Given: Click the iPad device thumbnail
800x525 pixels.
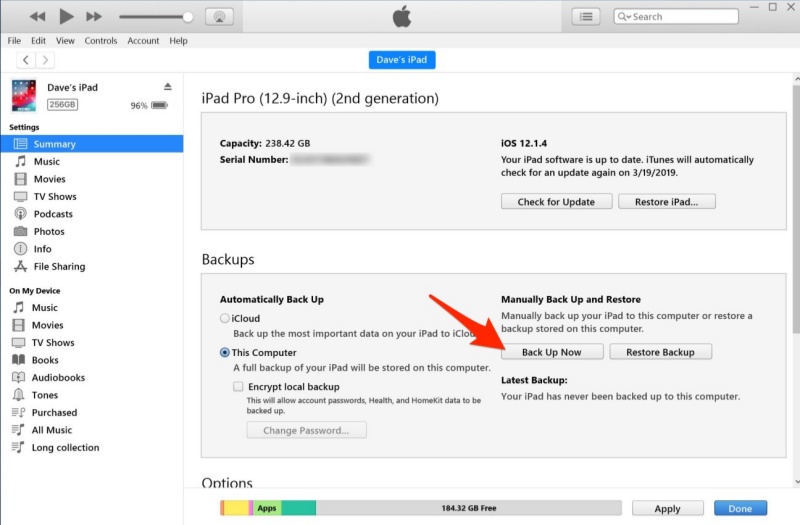Looking at the screenshot, I should coord(24,95).
